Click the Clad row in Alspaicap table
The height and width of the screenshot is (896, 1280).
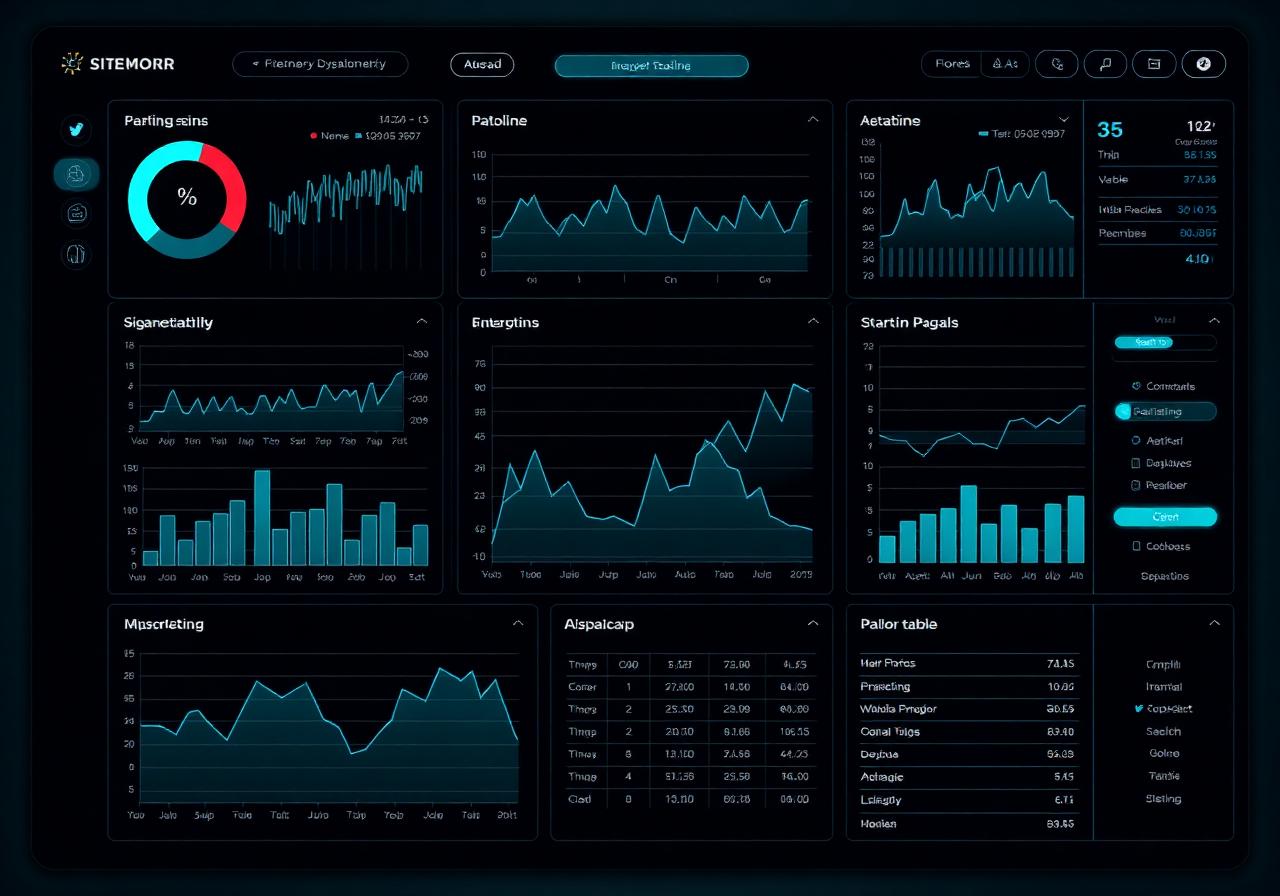[x=691, y=799]
